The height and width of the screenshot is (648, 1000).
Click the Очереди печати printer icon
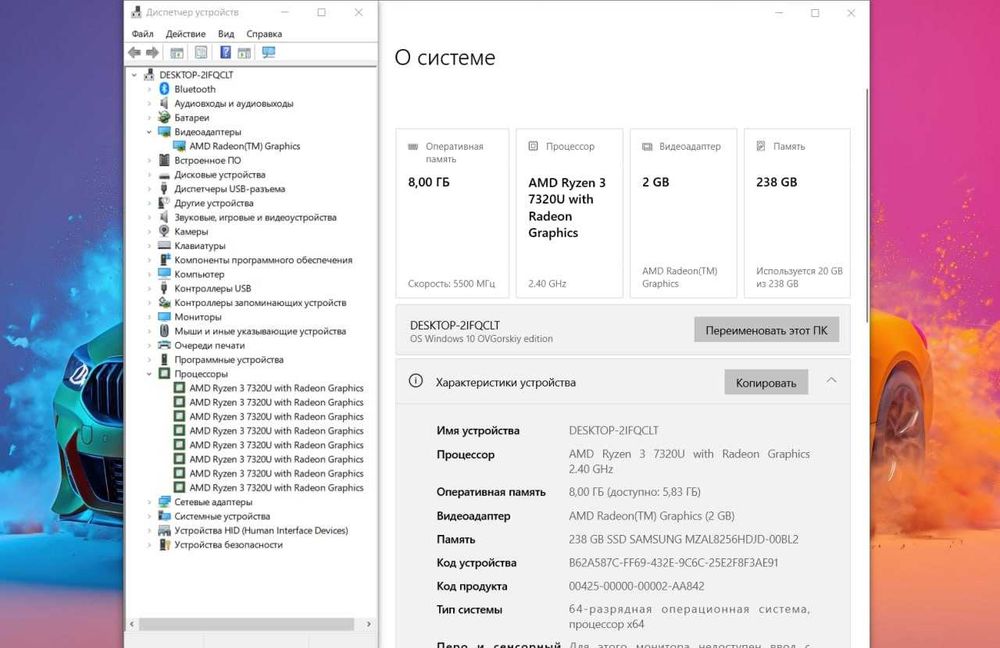click(x=164, y=345)
